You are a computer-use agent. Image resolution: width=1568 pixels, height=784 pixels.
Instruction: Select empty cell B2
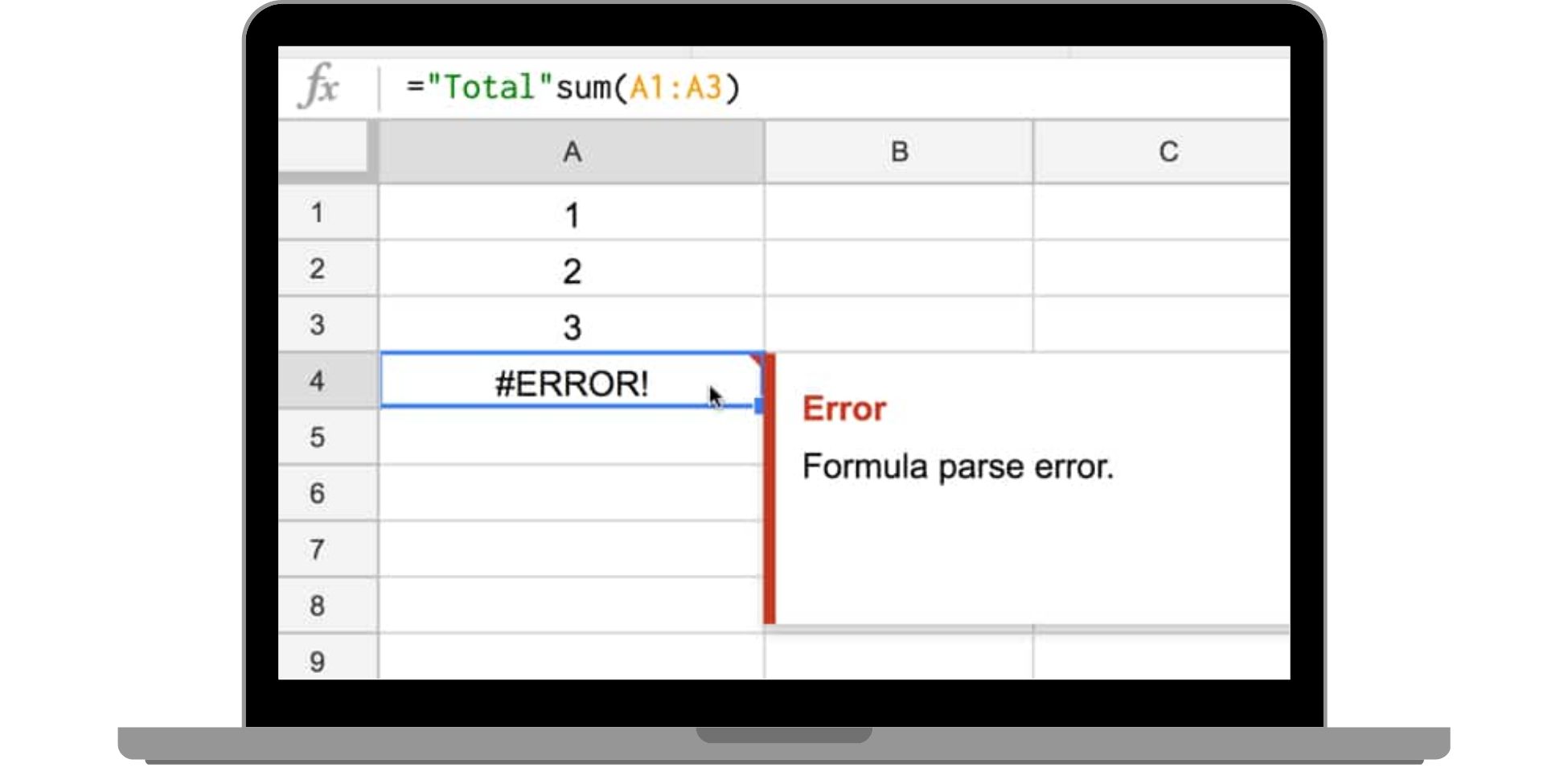(x=899, y=269)
